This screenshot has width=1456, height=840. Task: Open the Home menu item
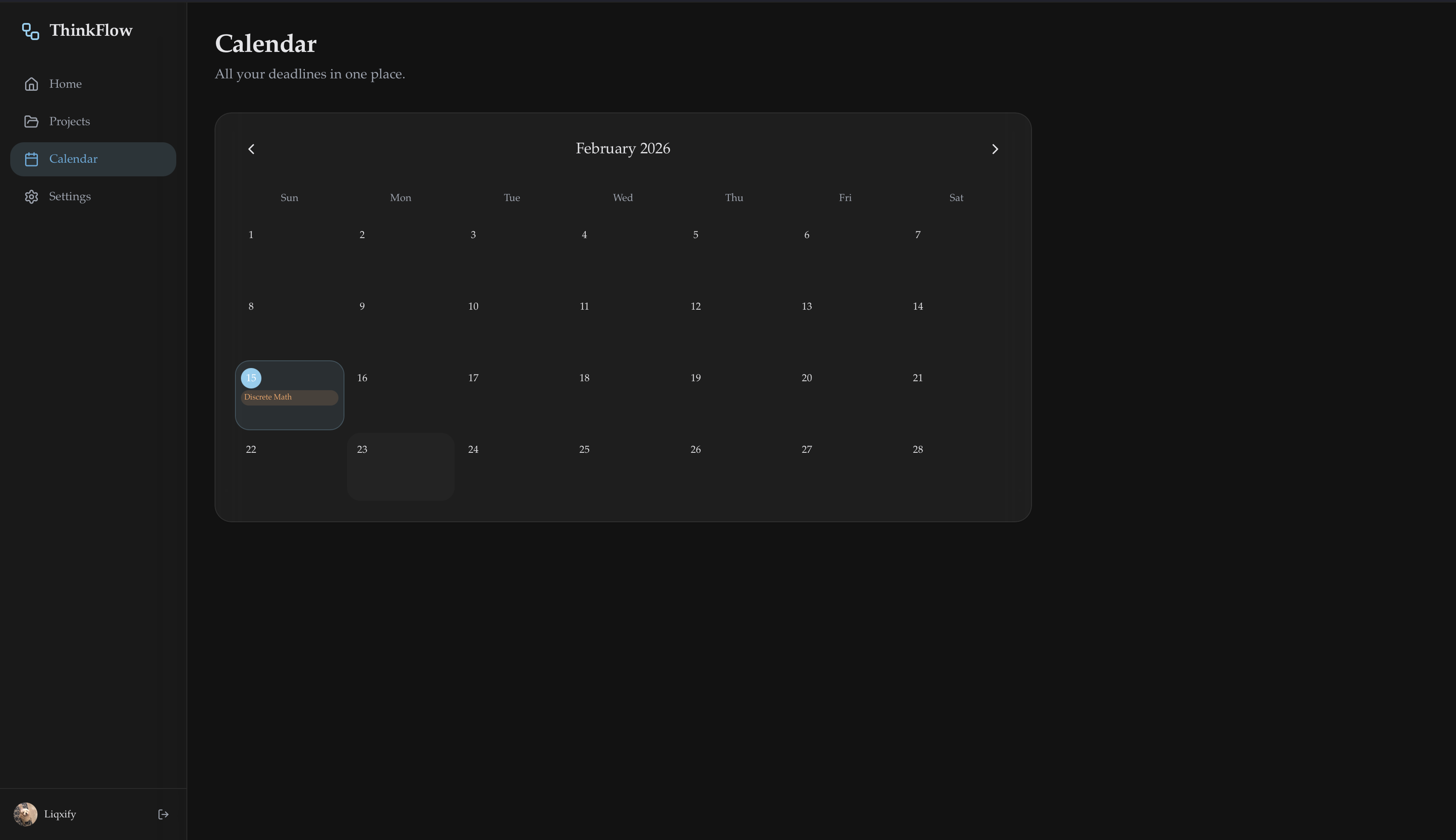click(x=65, y=84)
